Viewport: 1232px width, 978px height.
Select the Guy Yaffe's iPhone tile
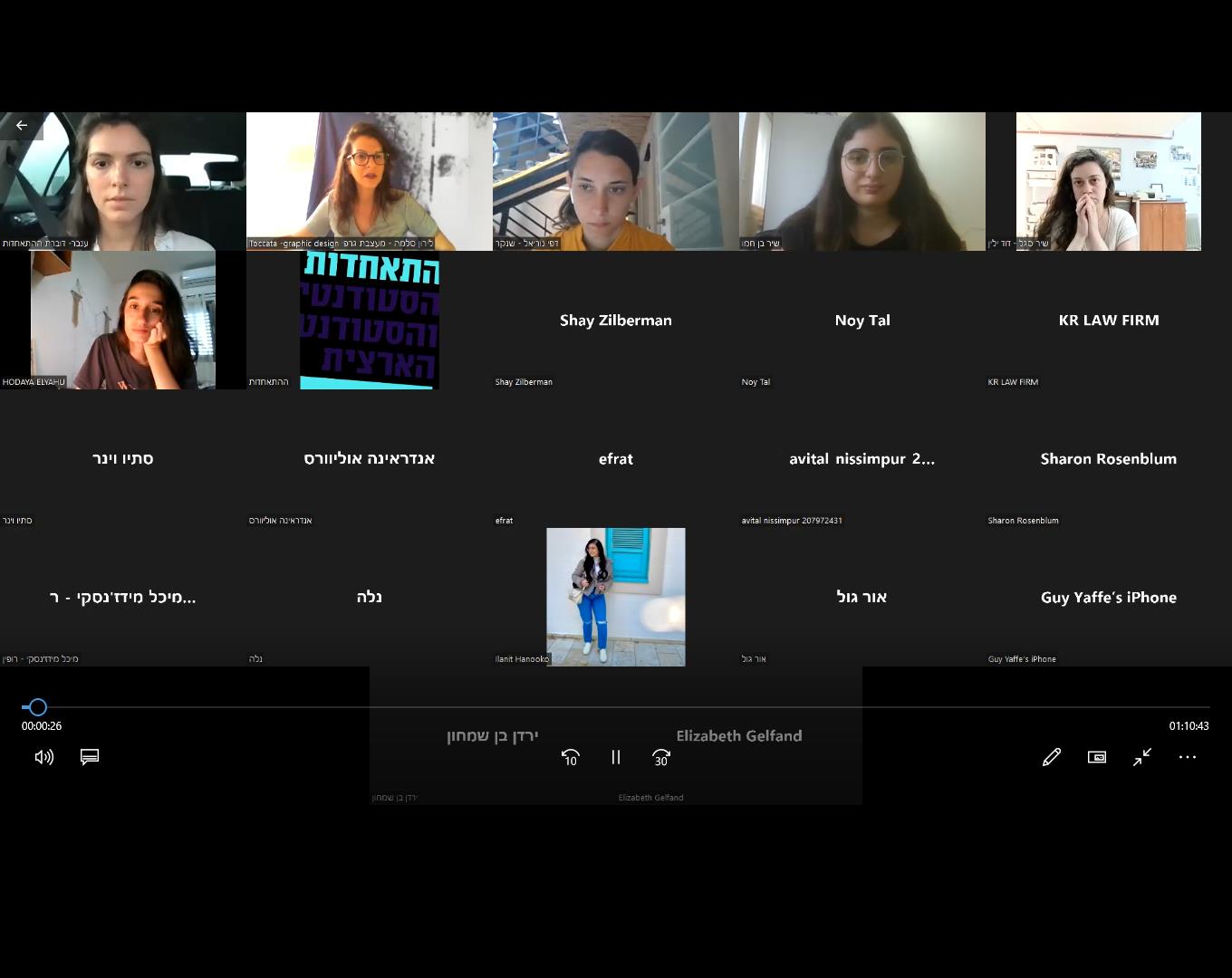click(1109, 597)
